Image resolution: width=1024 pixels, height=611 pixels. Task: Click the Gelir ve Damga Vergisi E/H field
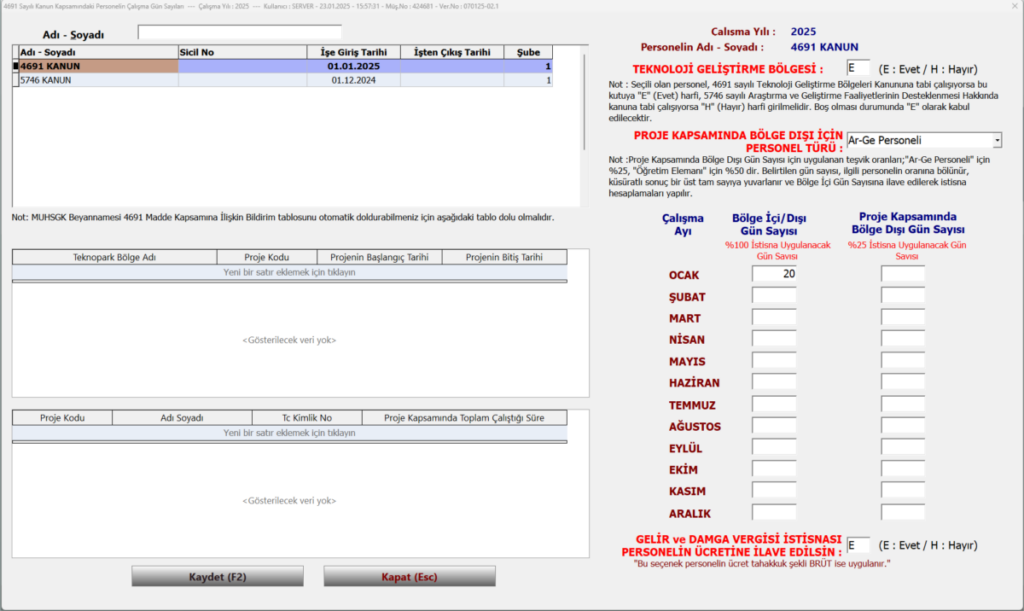858,544
